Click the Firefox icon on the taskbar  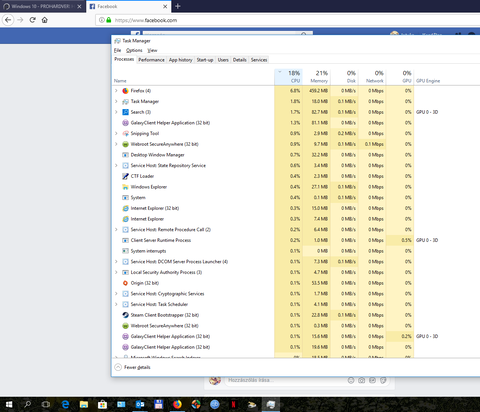[177, 404]
